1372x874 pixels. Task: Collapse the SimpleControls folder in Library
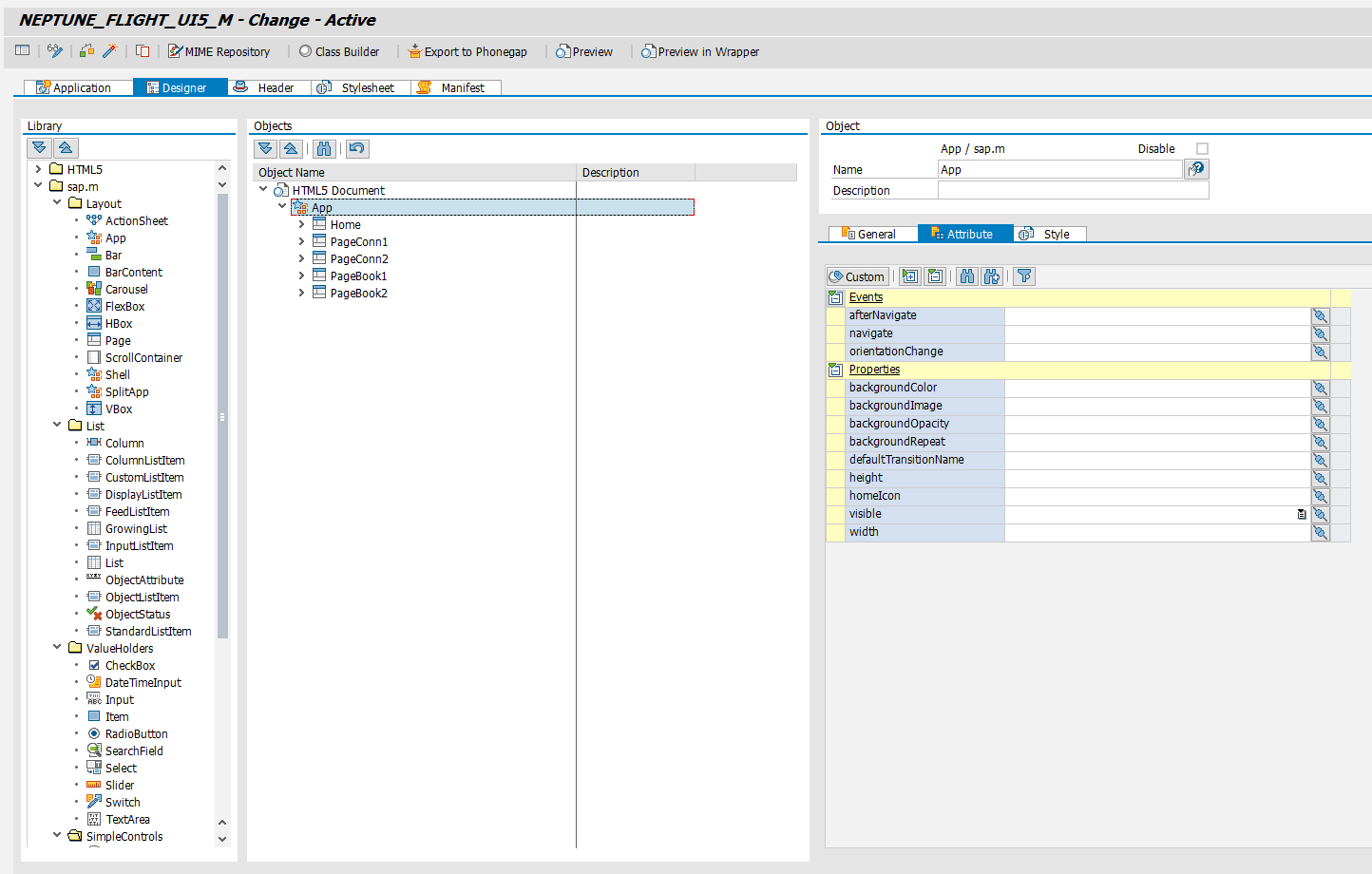point(57,836)
